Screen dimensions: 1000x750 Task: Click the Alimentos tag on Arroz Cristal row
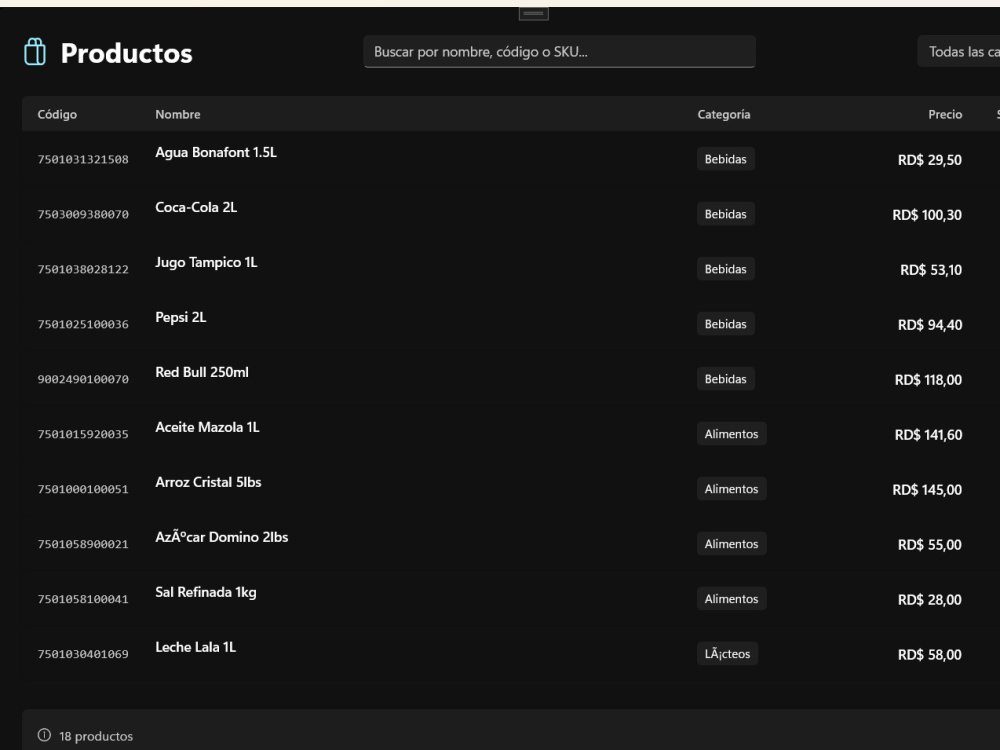pyautogui.click(x=732, y=489)
